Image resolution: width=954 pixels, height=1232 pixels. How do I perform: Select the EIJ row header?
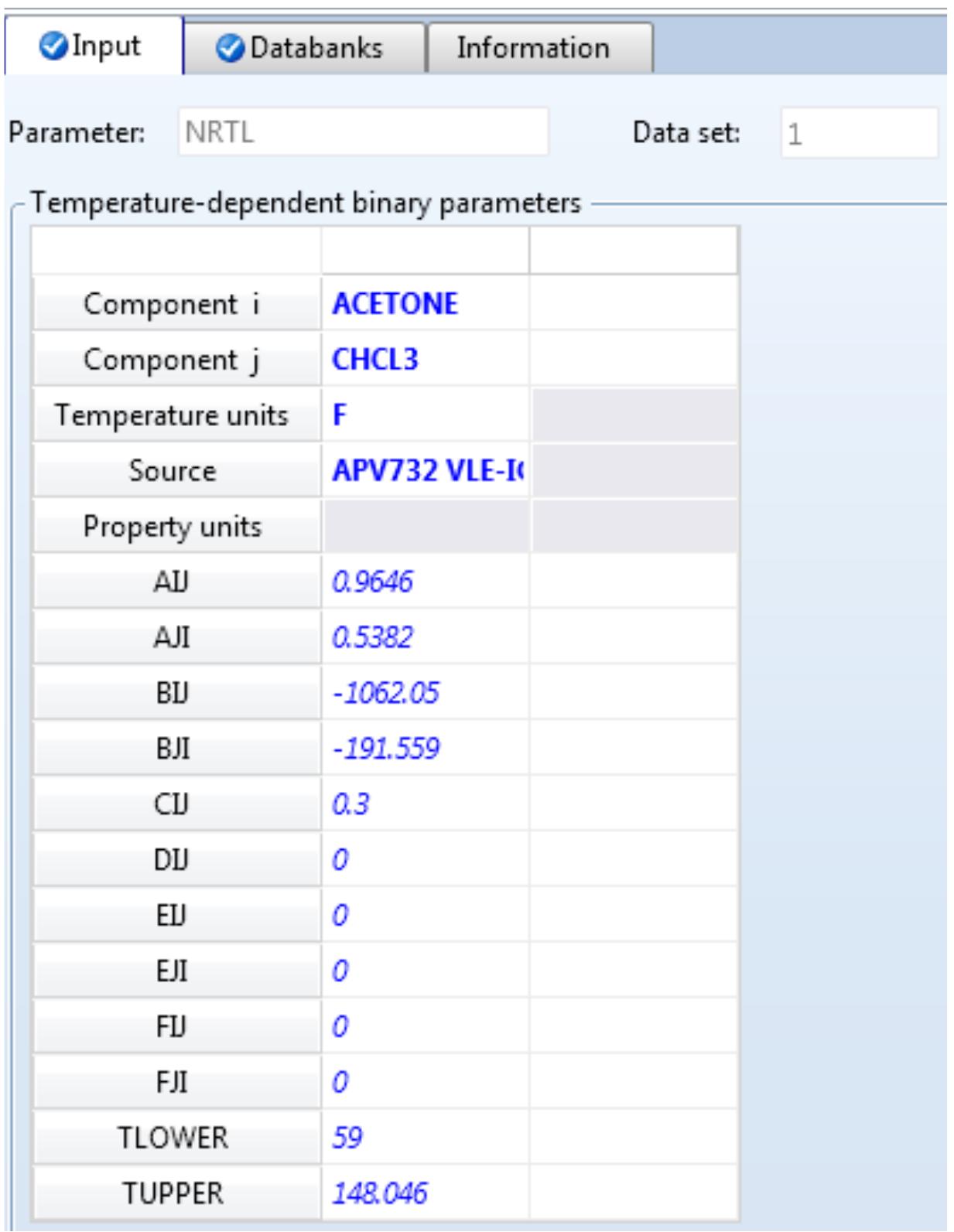[176, 916]
